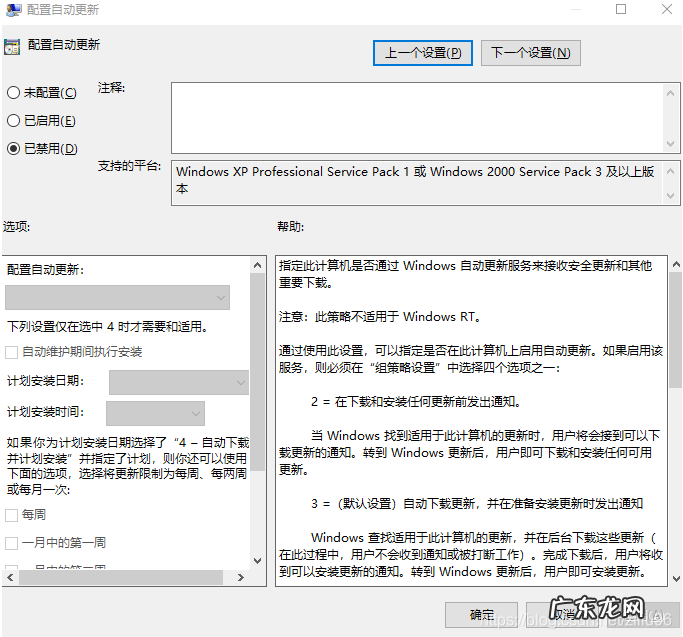
Task: Go to 下一个设置(N)
Action: [531, 53]
